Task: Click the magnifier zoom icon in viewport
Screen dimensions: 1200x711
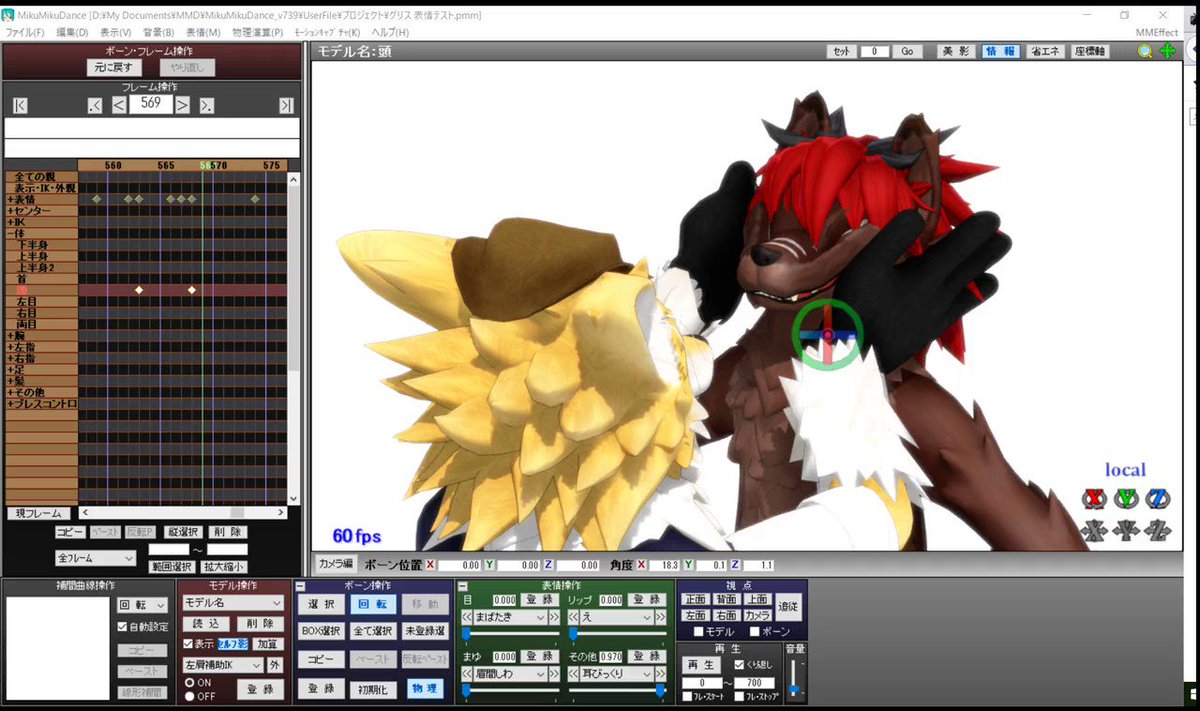Action: pyautogui.click(x=1145, y=51)
